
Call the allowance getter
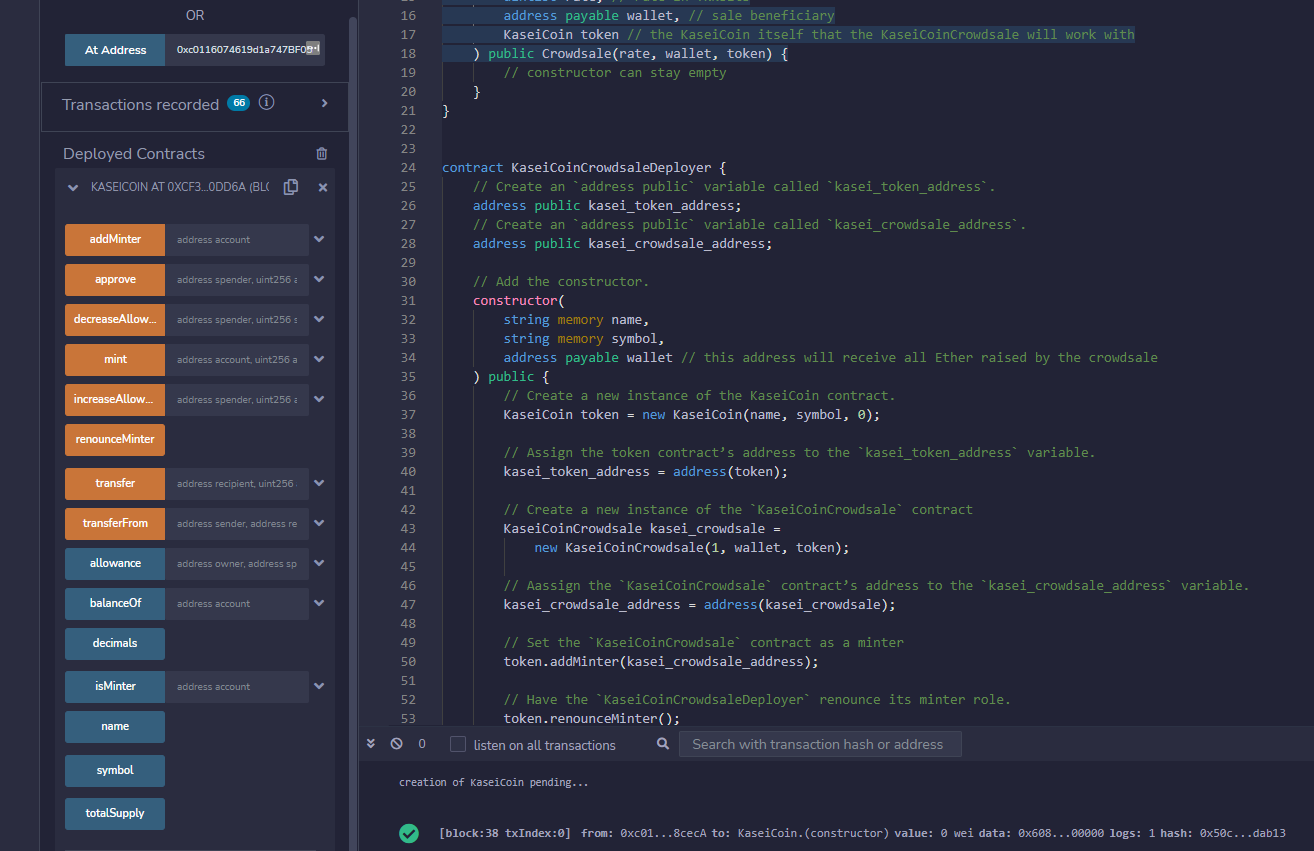115,563
